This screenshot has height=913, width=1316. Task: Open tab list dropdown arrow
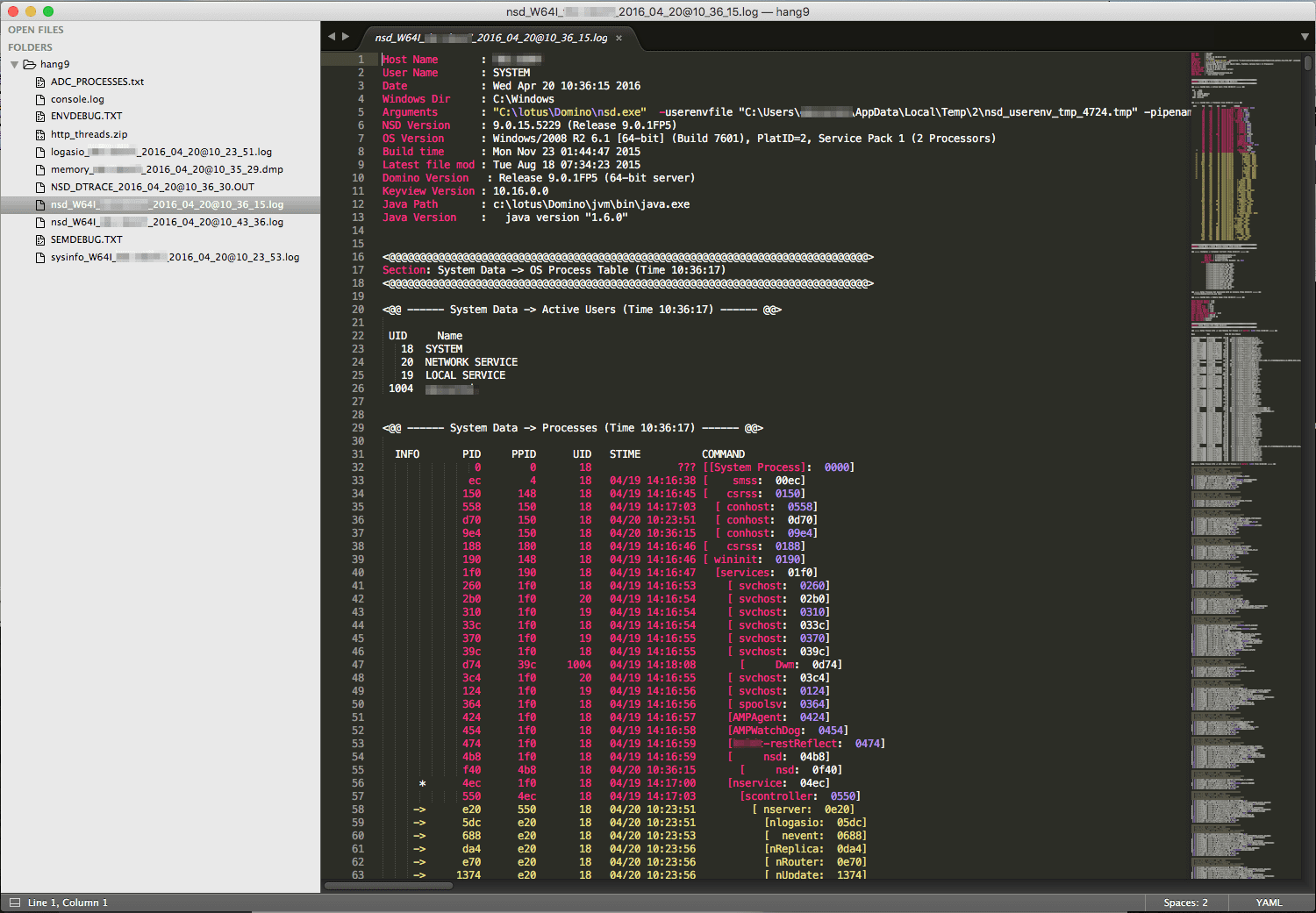coord(1305,37)
